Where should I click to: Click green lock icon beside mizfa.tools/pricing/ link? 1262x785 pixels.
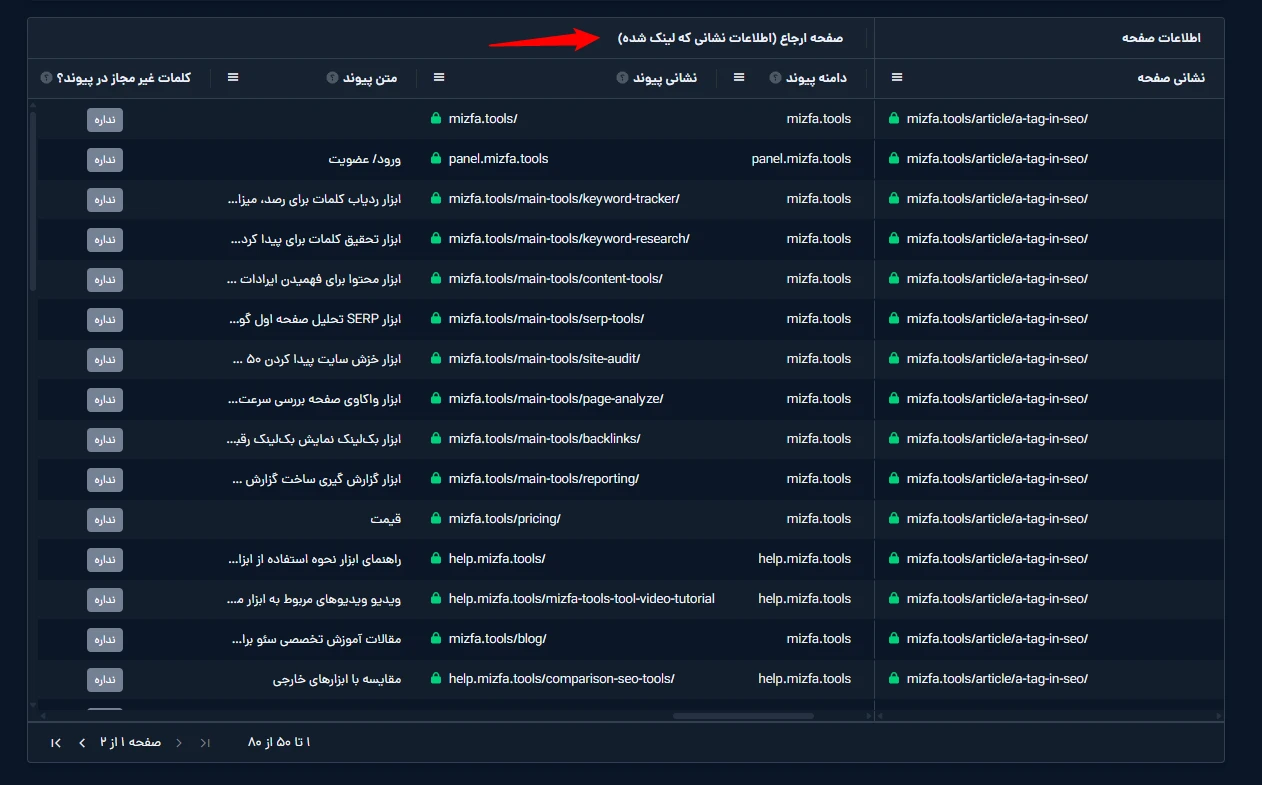435,518
